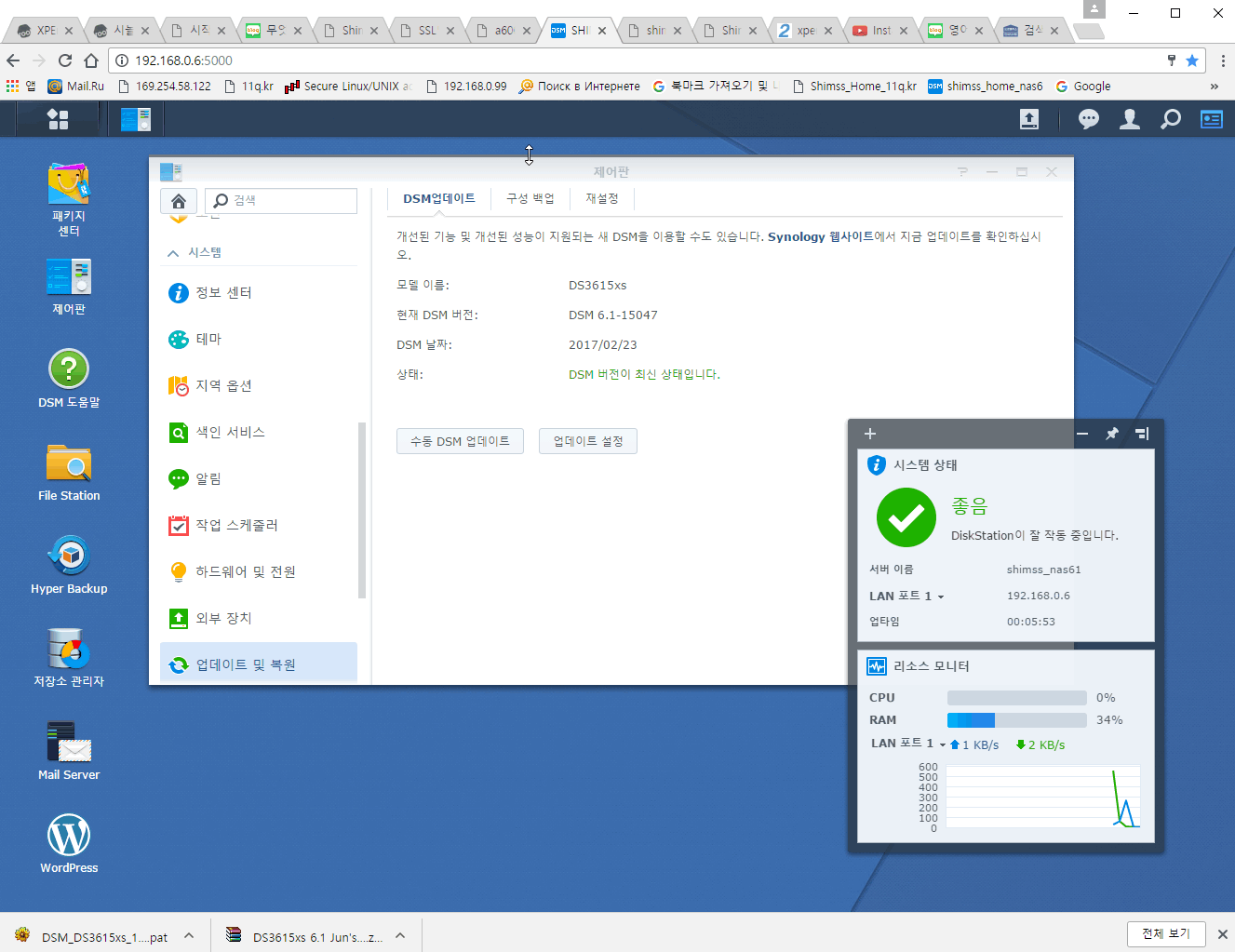Screen dimensions: 1235x952
Task: Click the 업데이트 설정 button
Action: pyautogui.click(x=588, y=441)
